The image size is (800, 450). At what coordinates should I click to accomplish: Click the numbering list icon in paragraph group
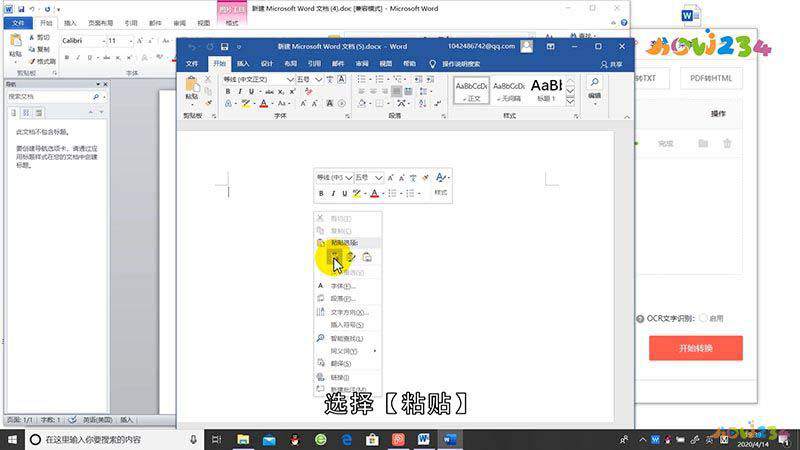(379, 79)
